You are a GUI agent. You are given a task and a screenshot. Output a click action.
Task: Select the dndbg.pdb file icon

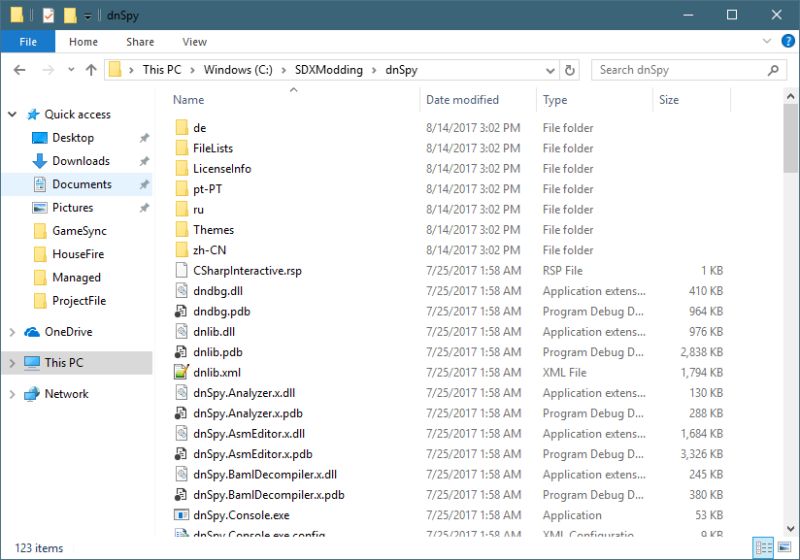coord(181,311)
